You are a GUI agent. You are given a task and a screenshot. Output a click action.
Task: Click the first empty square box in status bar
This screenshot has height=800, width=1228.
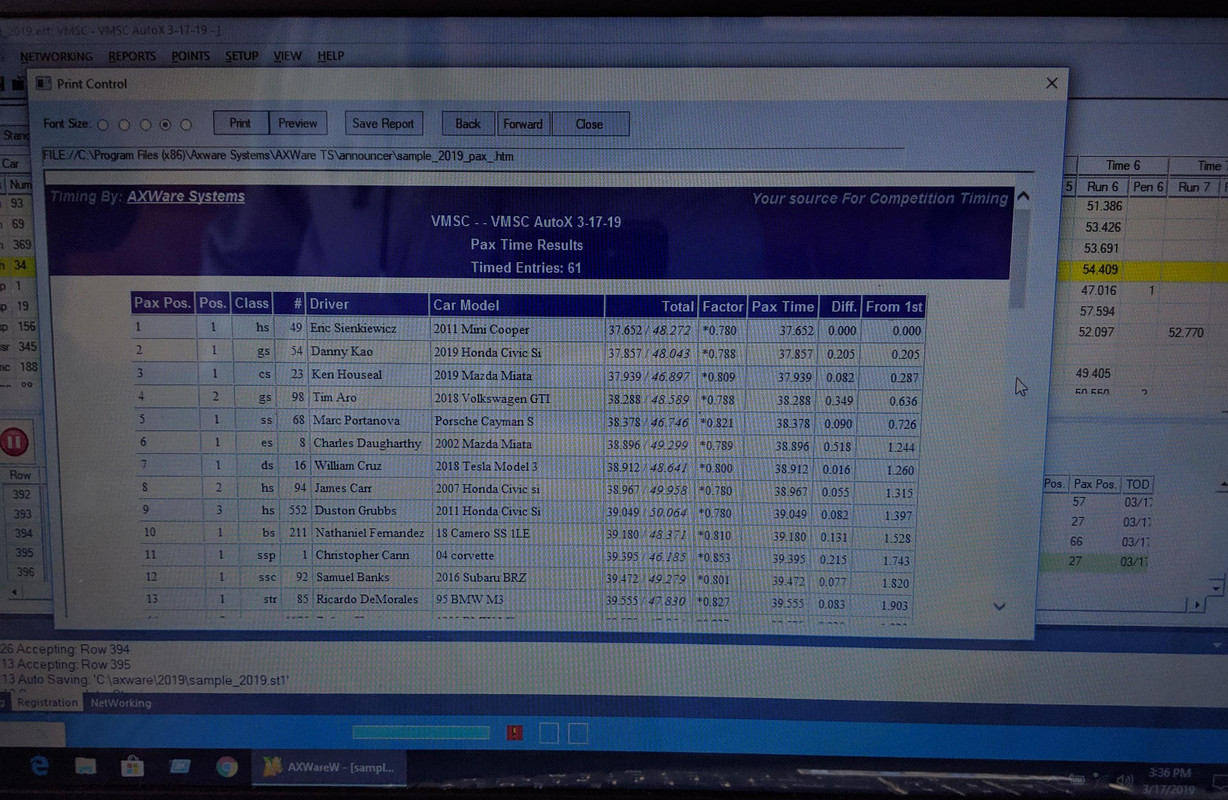click(x=549, y=733)
